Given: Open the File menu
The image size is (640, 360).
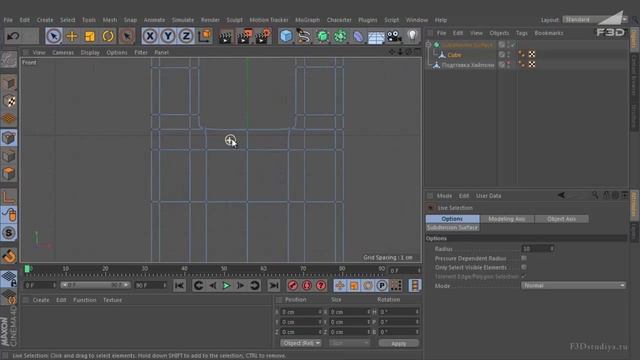Looking at the screenshot, I should click(8, 20).
